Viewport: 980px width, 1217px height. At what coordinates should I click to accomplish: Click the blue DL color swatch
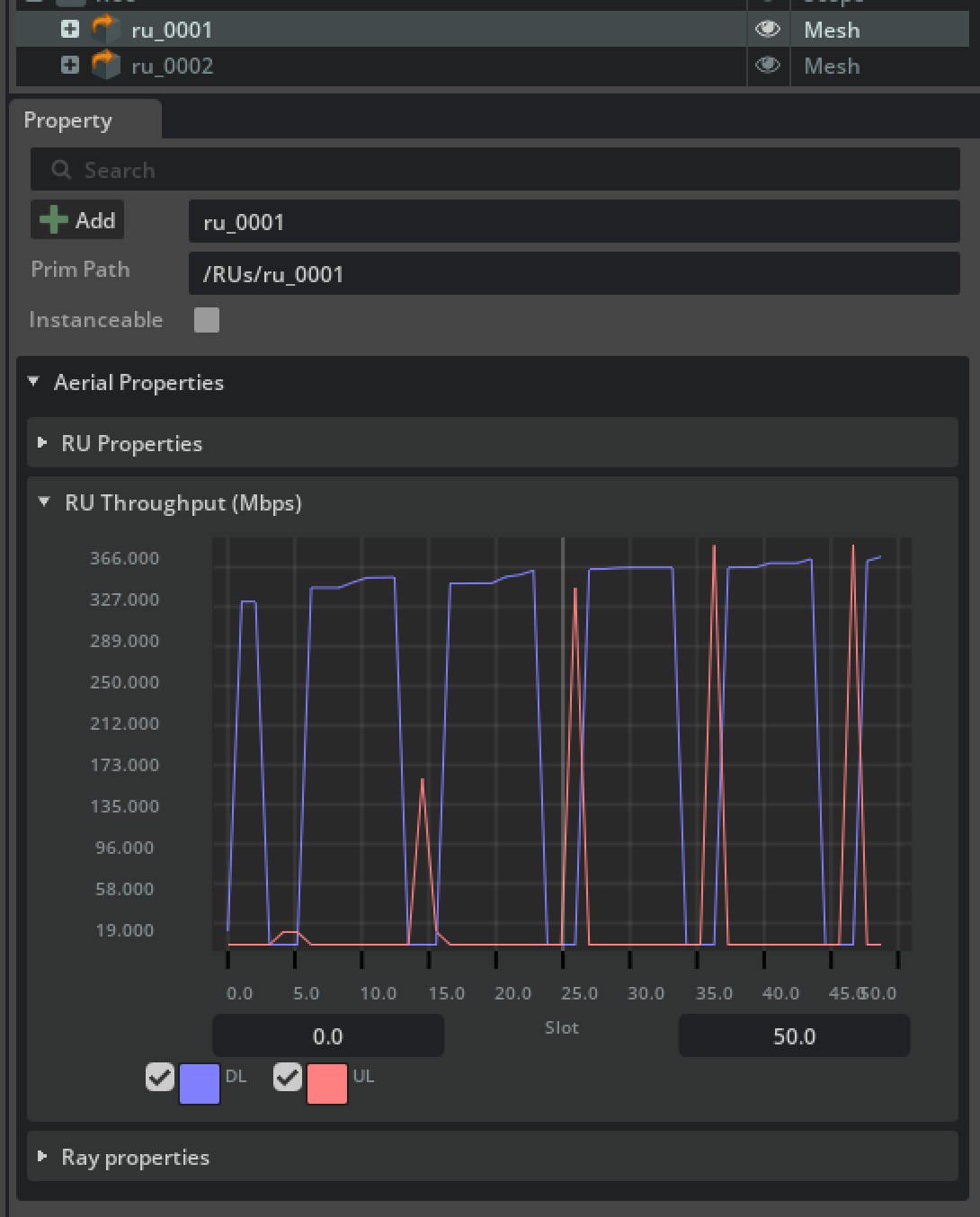click(200, 1083)
